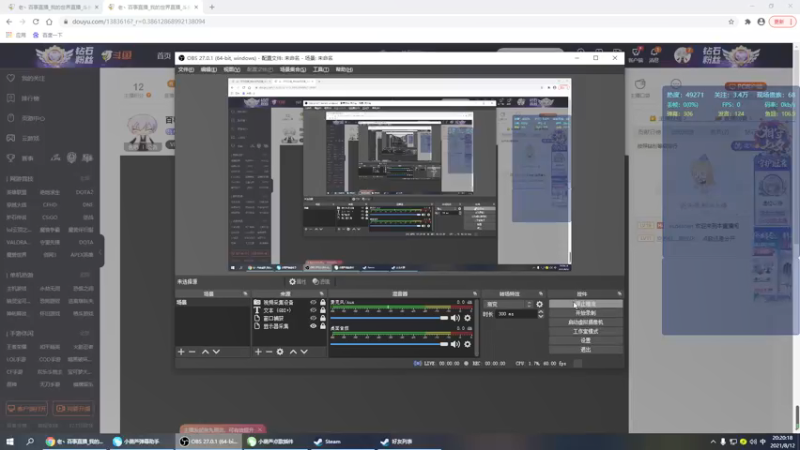Open the 工具 menu in OBS
The height and width of the screenshot is (450, 800).
coord(320,69)
